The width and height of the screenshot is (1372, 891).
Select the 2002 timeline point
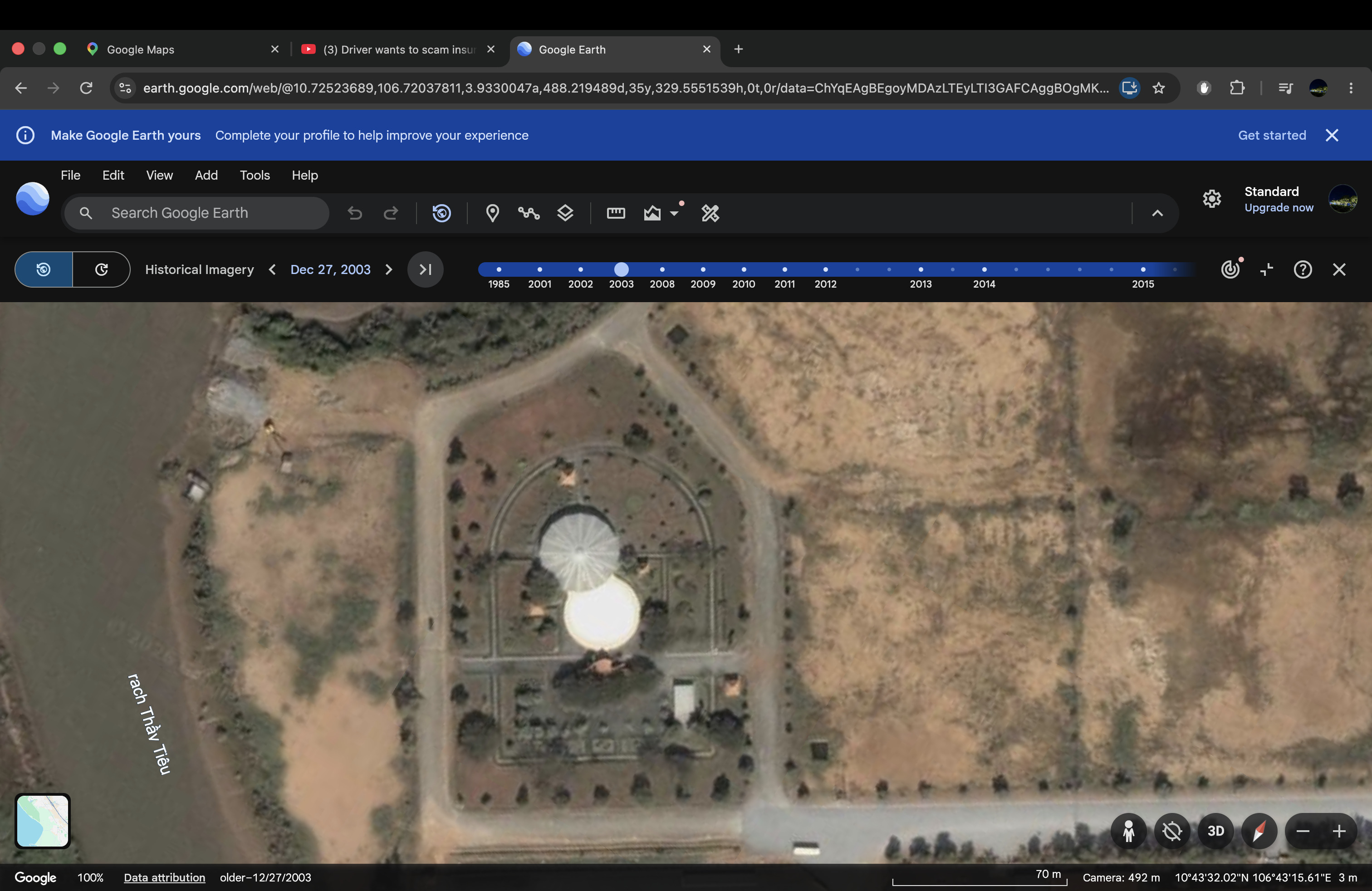(x=580, y=269)
